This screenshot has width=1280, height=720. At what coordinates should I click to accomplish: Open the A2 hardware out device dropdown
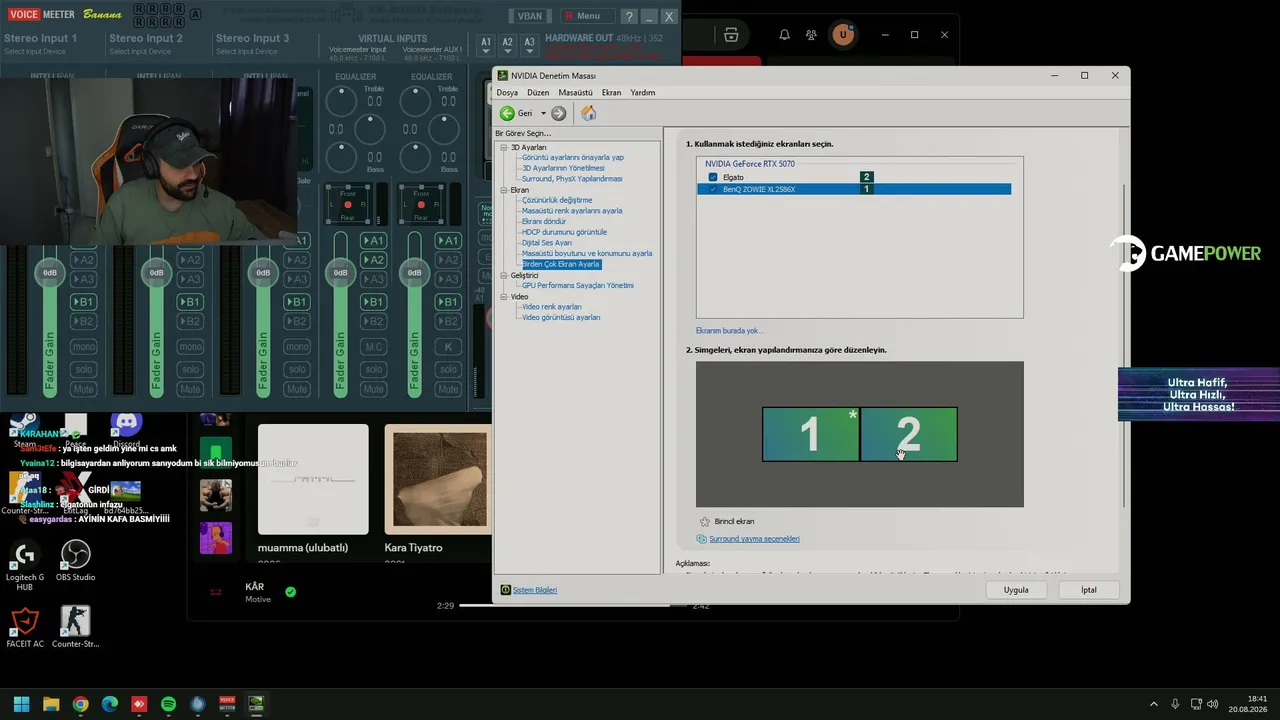(x=507, y=43)
